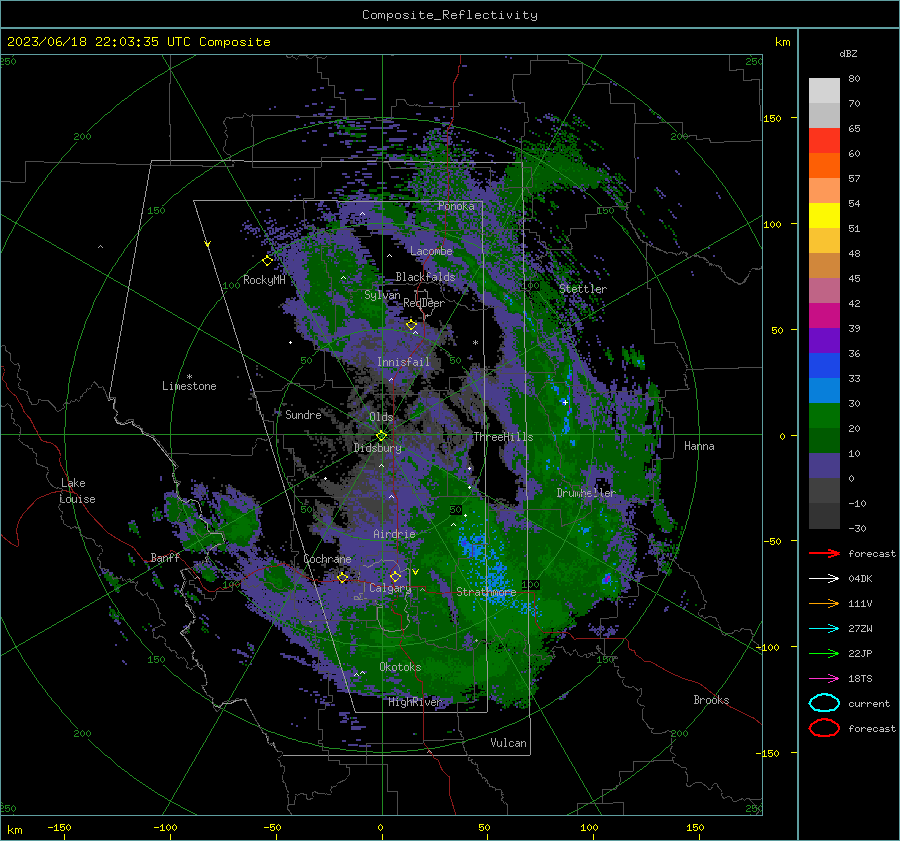
Task: Select the Drumheller label on the map
Action: [x=585, y=493]
